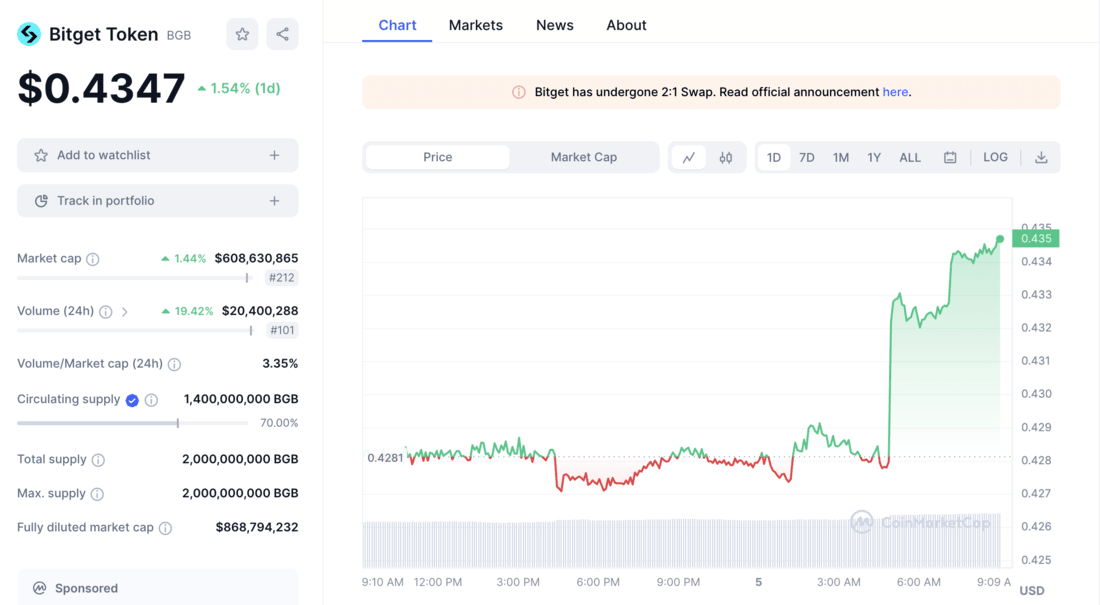Click the $0.4347 price value
This screenshot has height=605, width=1100.
[101, 88]
